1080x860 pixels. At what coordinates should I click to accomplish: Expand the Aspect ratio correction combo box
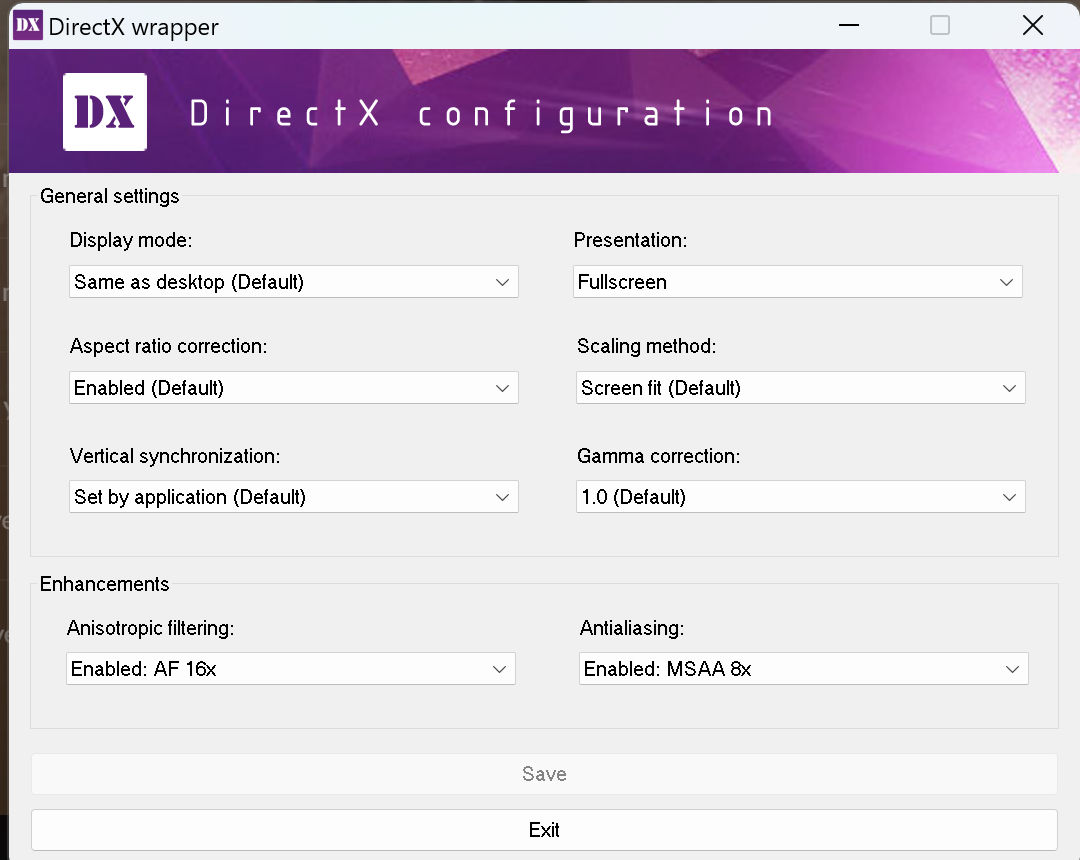pos(293,388)
